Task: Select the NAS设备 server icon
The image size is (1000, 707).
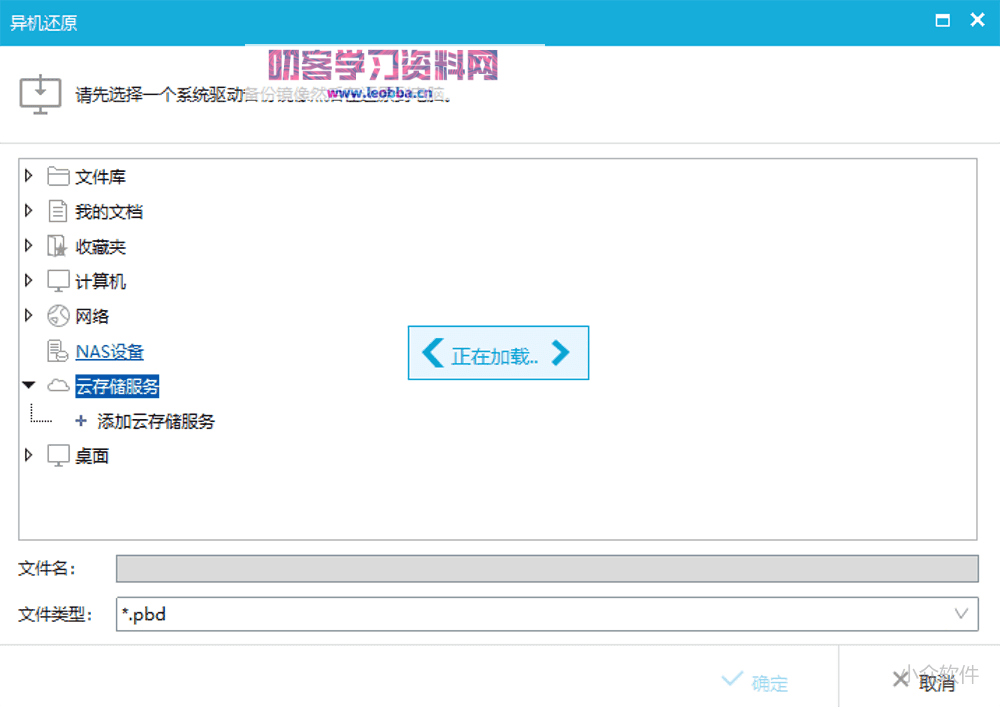Action: (x=57, y=351)
